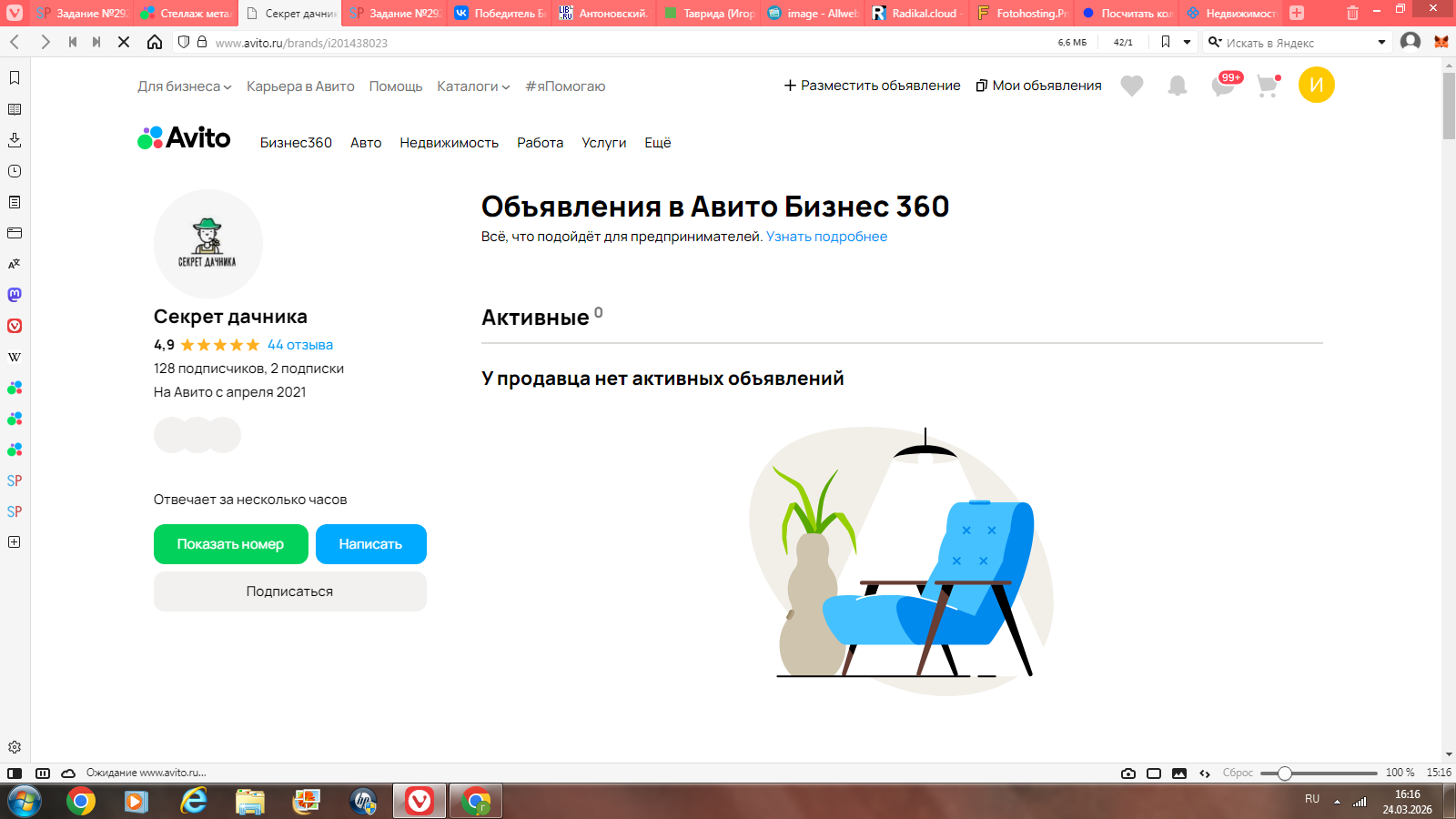The image size is (1456, 819).
Task: Click the Написать button
Action: tap(371, 544)
